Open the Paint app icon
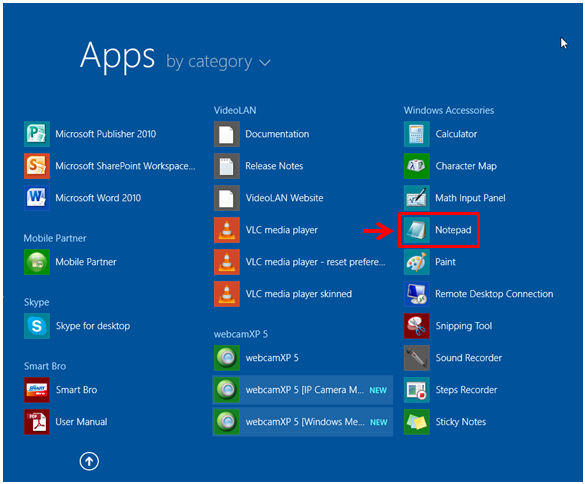Screen dimensions: 585x484 click(x=416, y=262)
